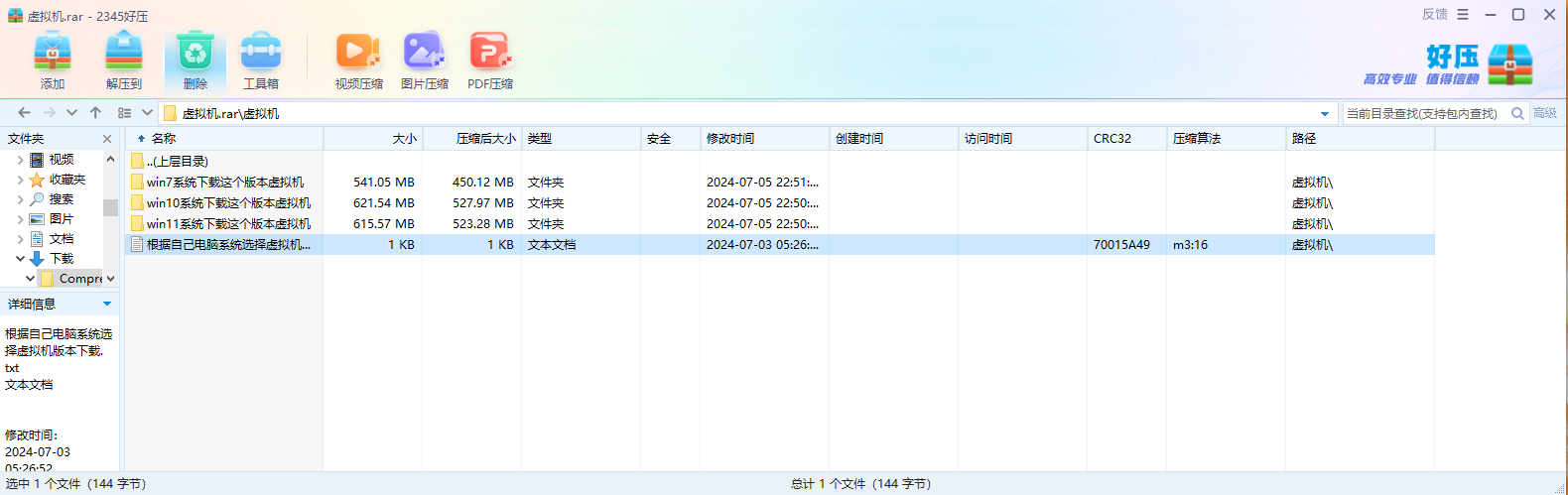
Task: Select 收藏夹 in folder tree
Action: (x=67, y=180)
